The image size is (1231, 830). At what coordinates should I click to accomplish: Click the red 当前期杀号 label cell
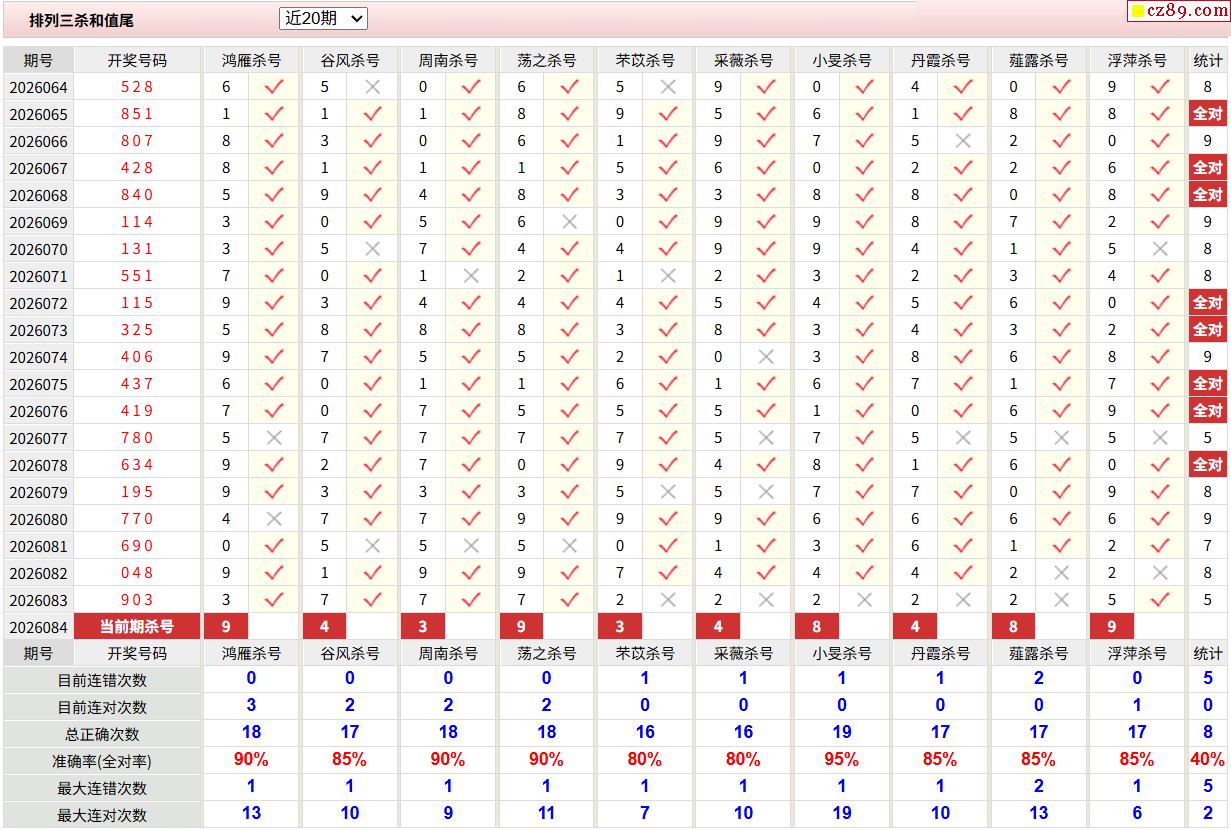pyautogui.click(x=137, y=627)
